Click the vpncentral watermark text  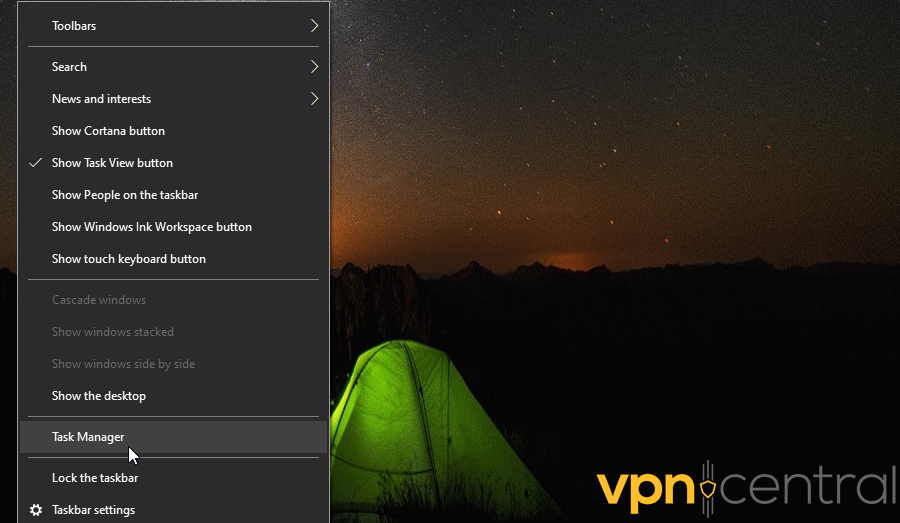click(746, 488)
